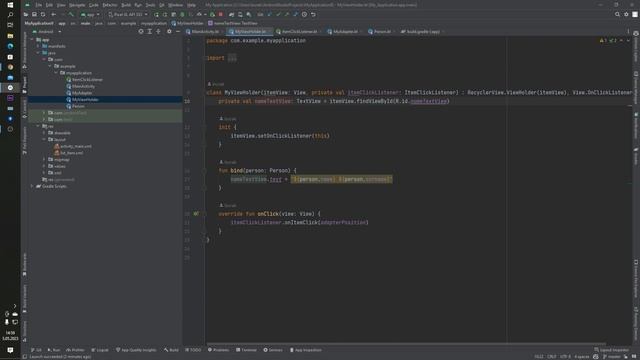Click the Collapse All icon in project panel

pos(158,31)
